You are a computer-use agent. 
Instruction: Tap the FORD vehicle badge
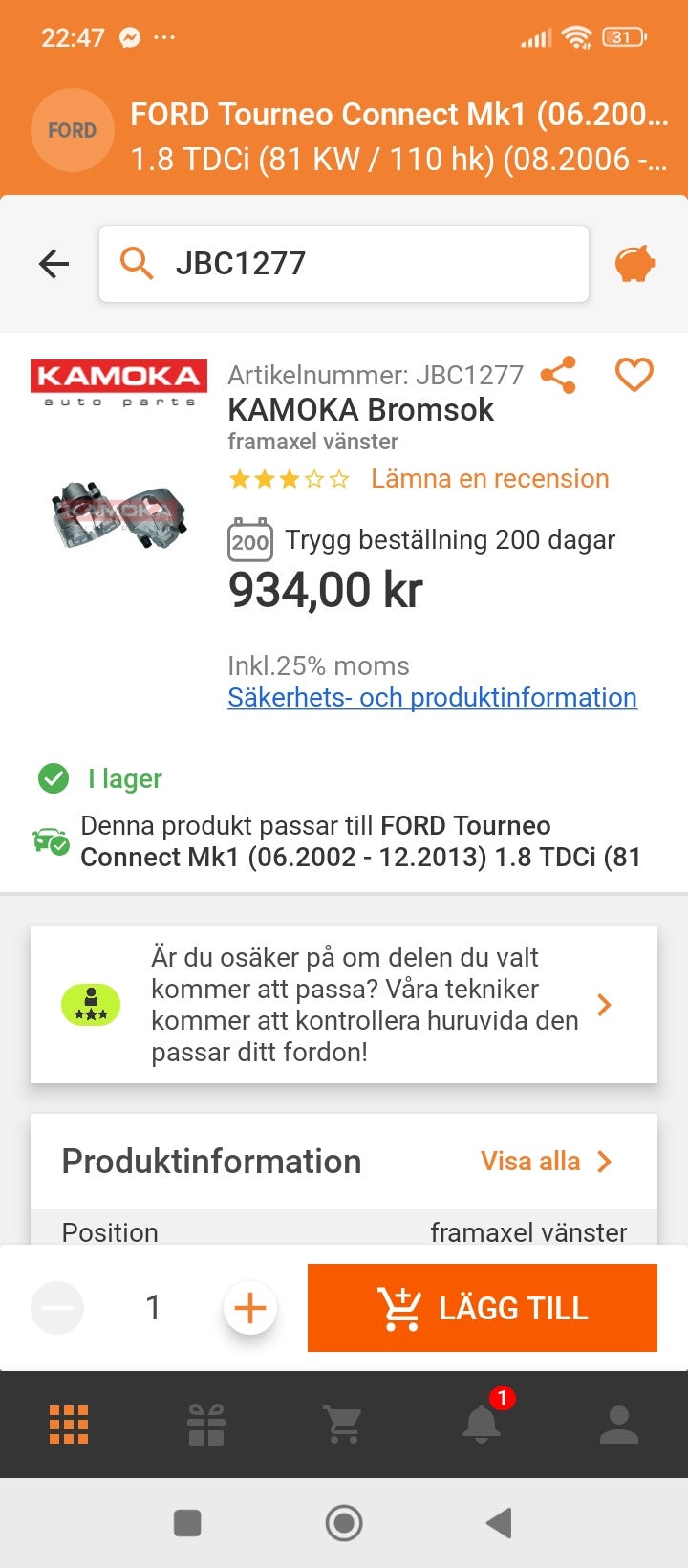coord(72,131)
